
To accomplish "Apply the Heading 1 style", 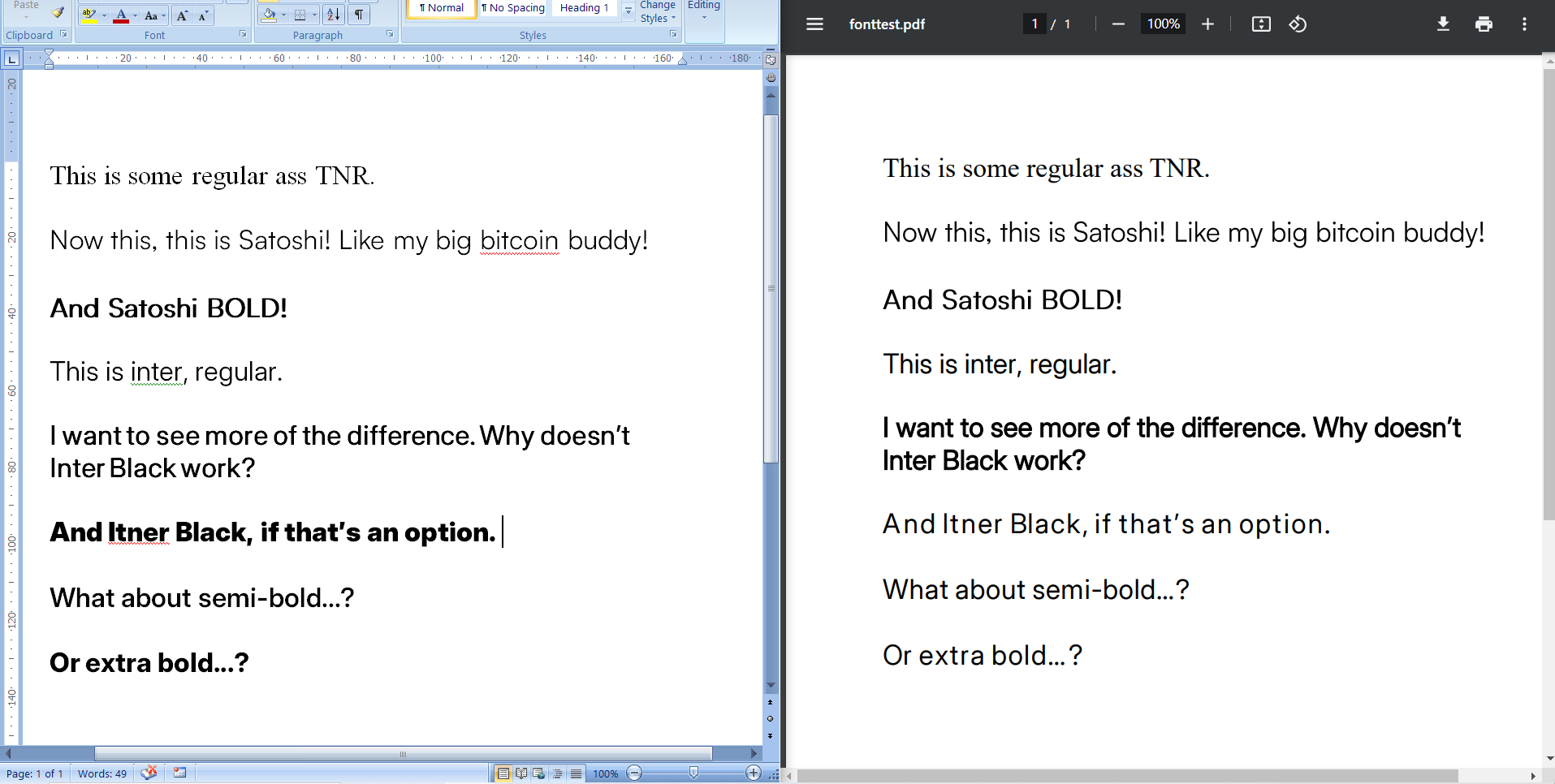I will pyautogui.click(x=584, y=7).
